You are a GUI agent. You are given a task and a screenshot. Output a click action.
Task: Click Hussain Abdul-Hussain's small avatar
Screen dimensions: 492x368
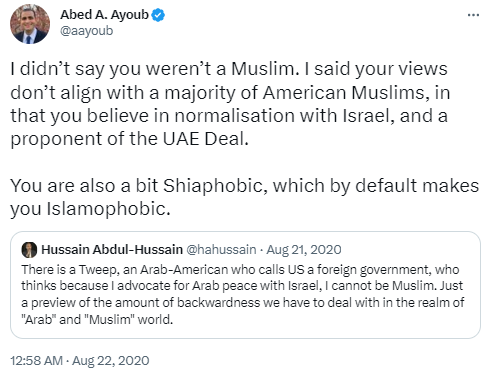[x=29, y=250]
